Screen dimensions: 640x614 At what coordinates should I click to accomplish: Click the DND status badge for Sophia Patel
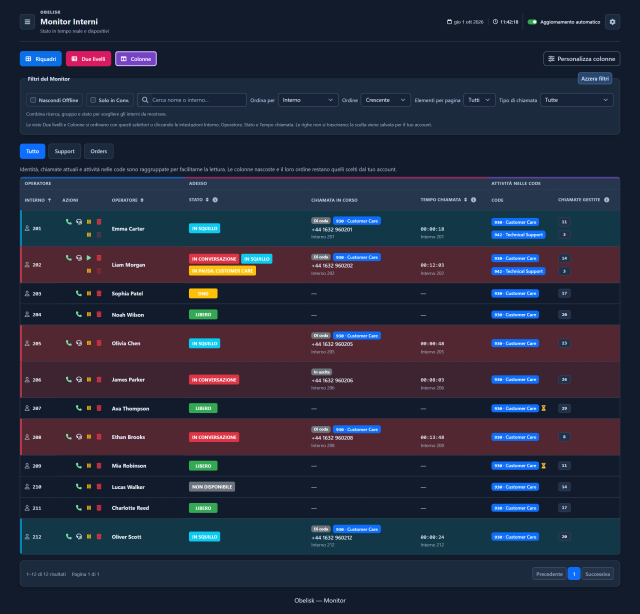click(x=203, y=294)
